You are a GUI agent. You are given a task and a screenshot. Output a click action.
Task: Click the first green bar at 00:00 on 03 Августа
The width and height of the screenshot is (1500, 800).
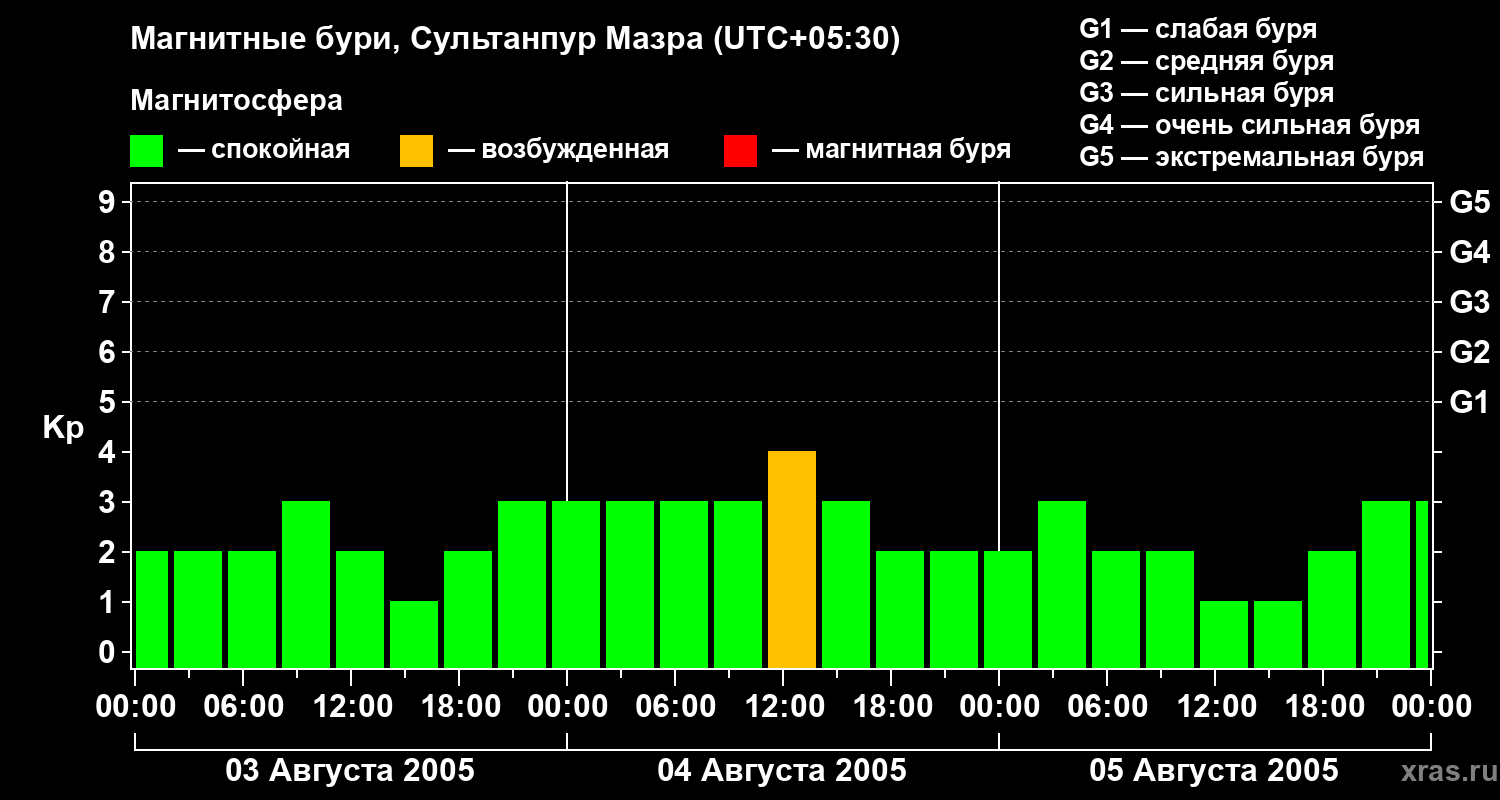152,609
